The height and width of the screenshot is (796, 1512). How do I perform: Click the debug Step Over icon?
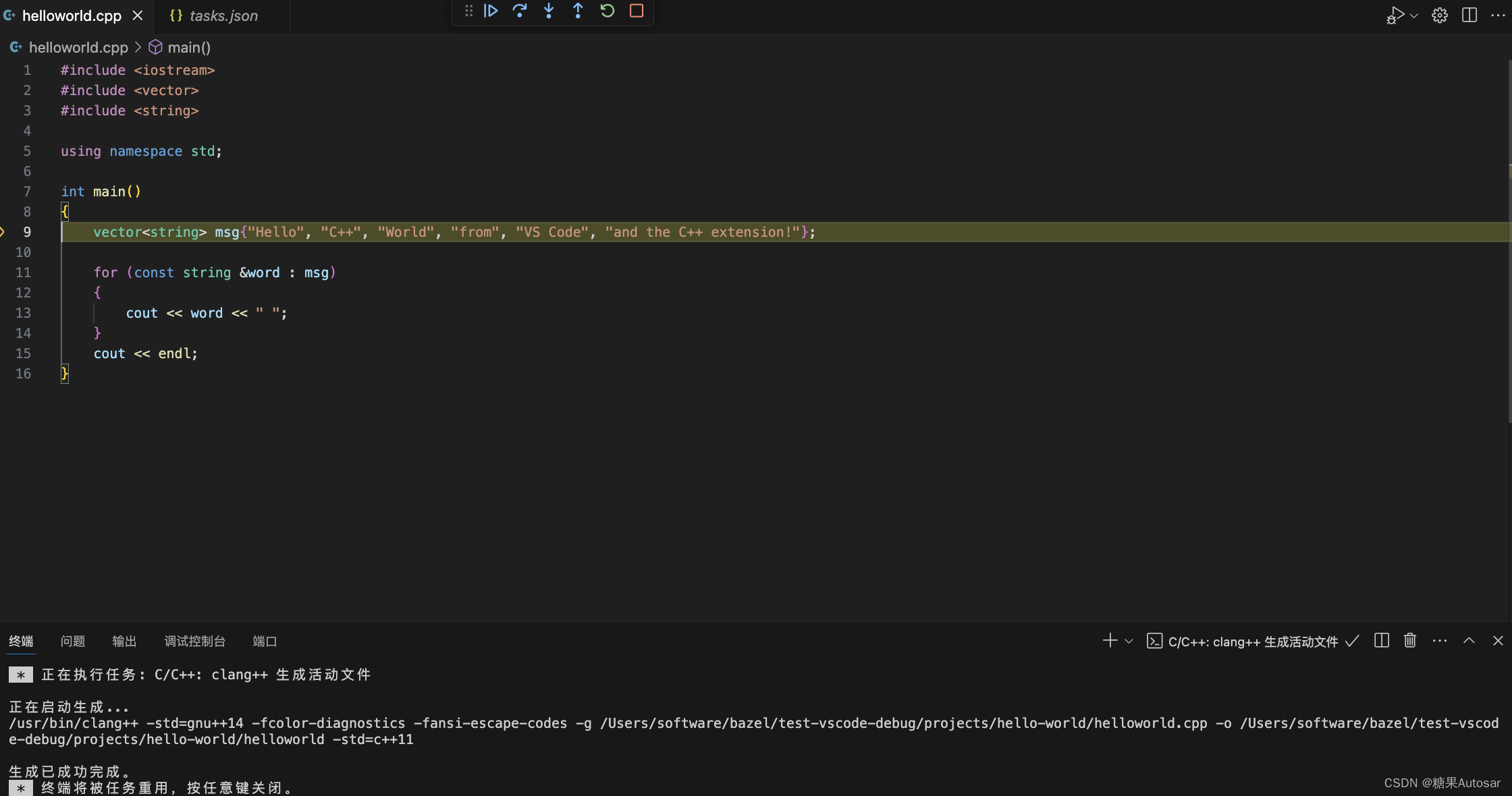(520, 11)
